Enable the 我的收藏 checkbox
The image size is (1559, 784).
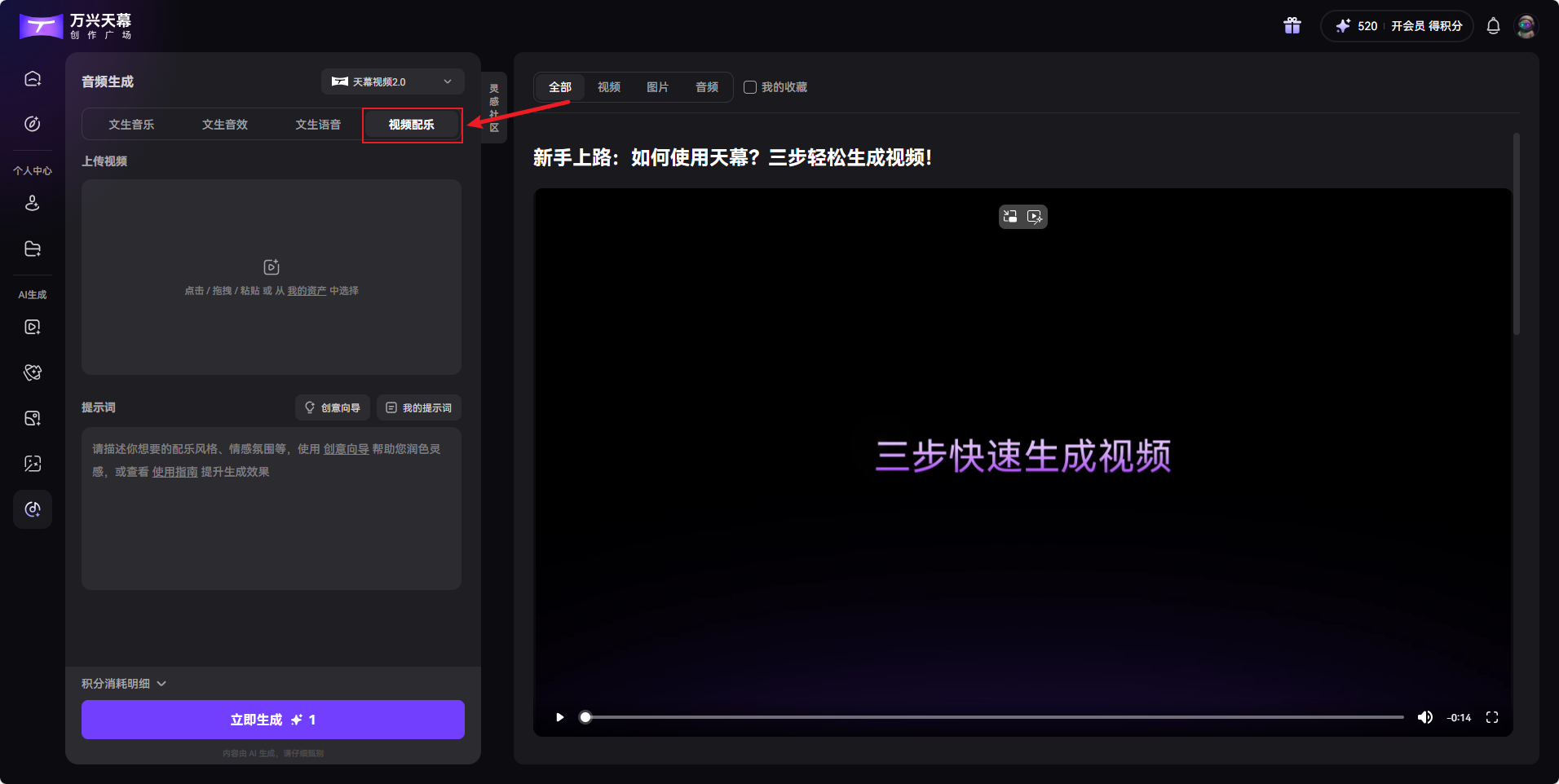pyautogui.click(x=750, y=87)
